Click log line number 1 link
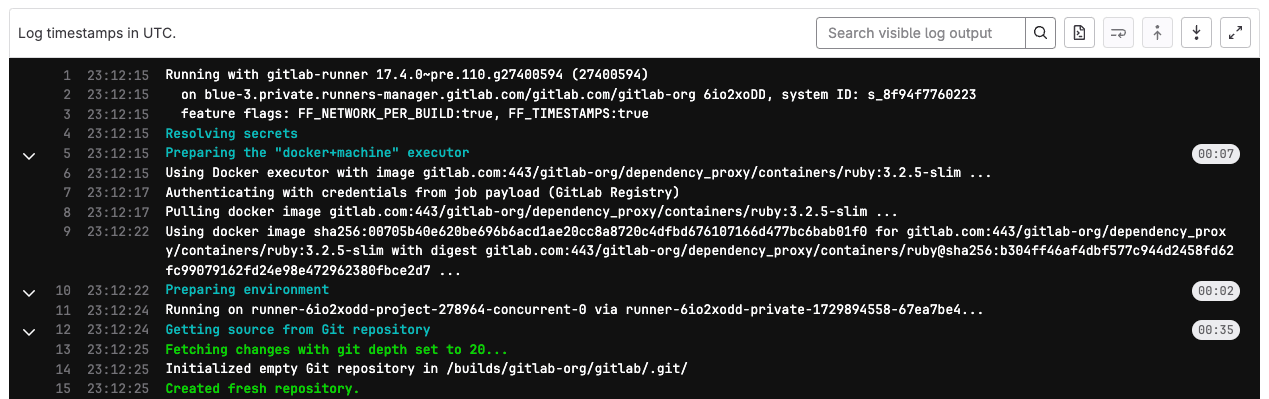Viewport: 1269px width, 399px height. (x=67, y=75)
